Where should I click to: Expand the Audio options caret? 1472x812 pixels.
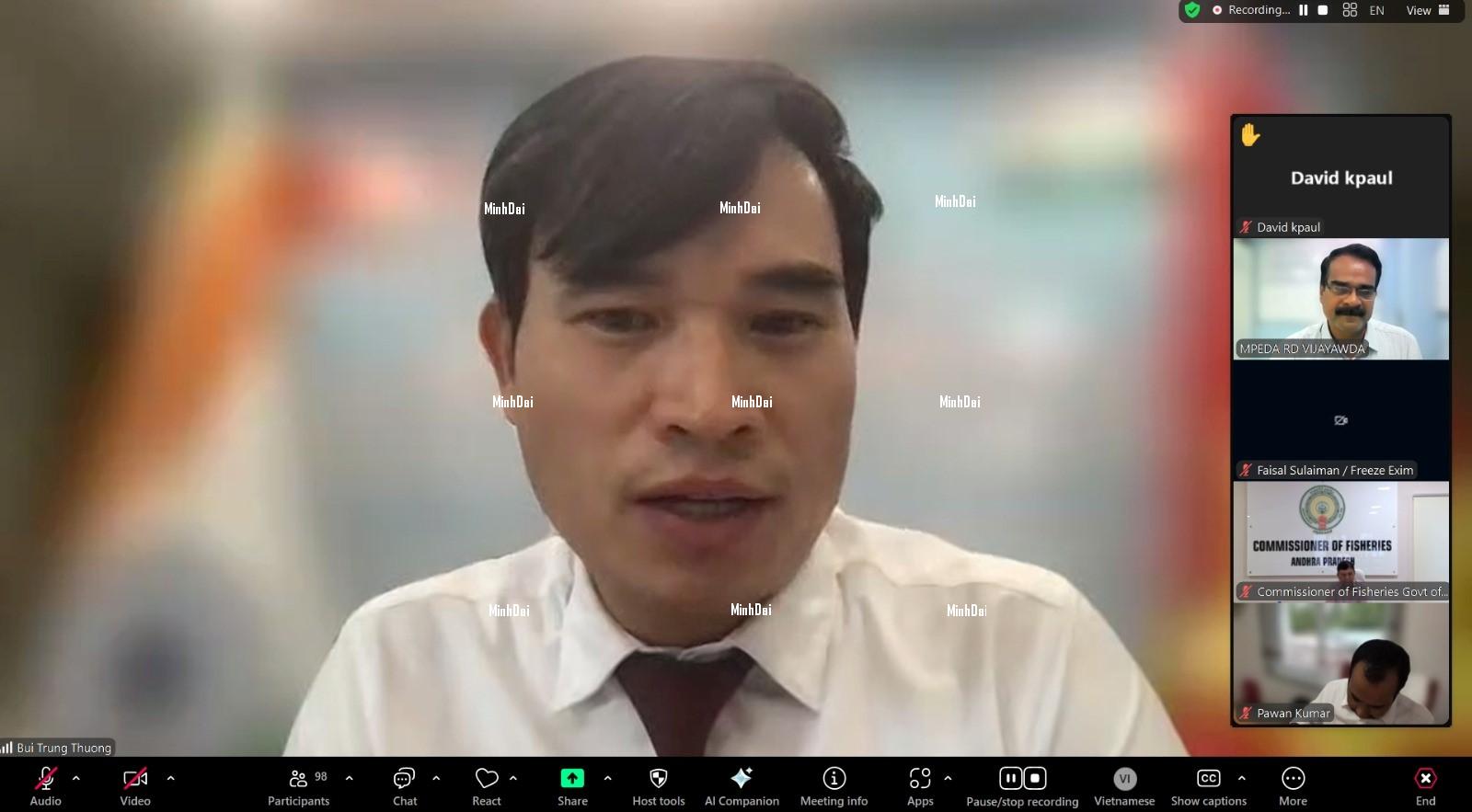pos(76,778)
